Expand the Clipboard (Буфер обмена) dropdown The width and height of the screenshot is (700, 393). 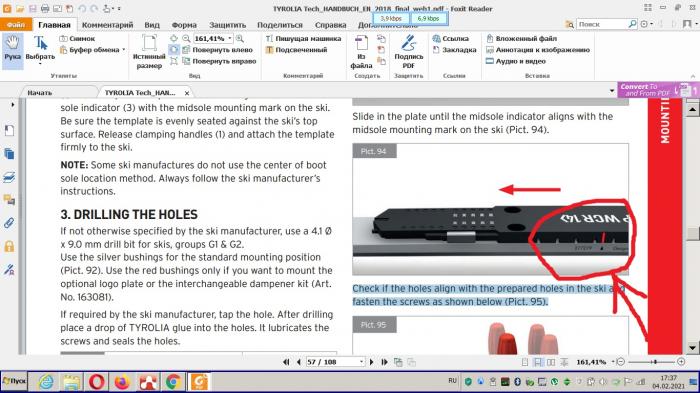pyautogui.click(x=124, y=50)
